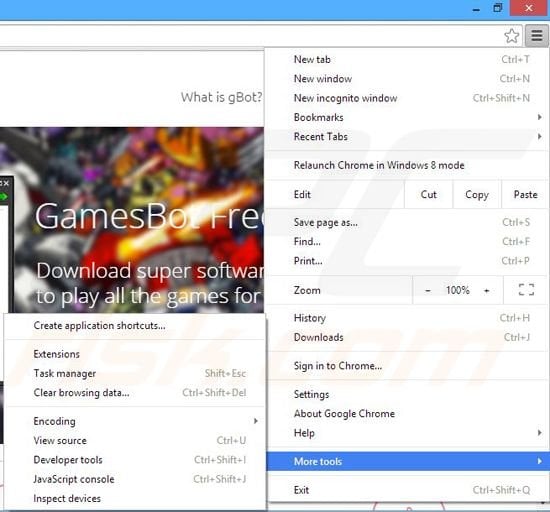Restore down the Chrome window
Screen dimensions: 550x512
[x=497, y=8]
